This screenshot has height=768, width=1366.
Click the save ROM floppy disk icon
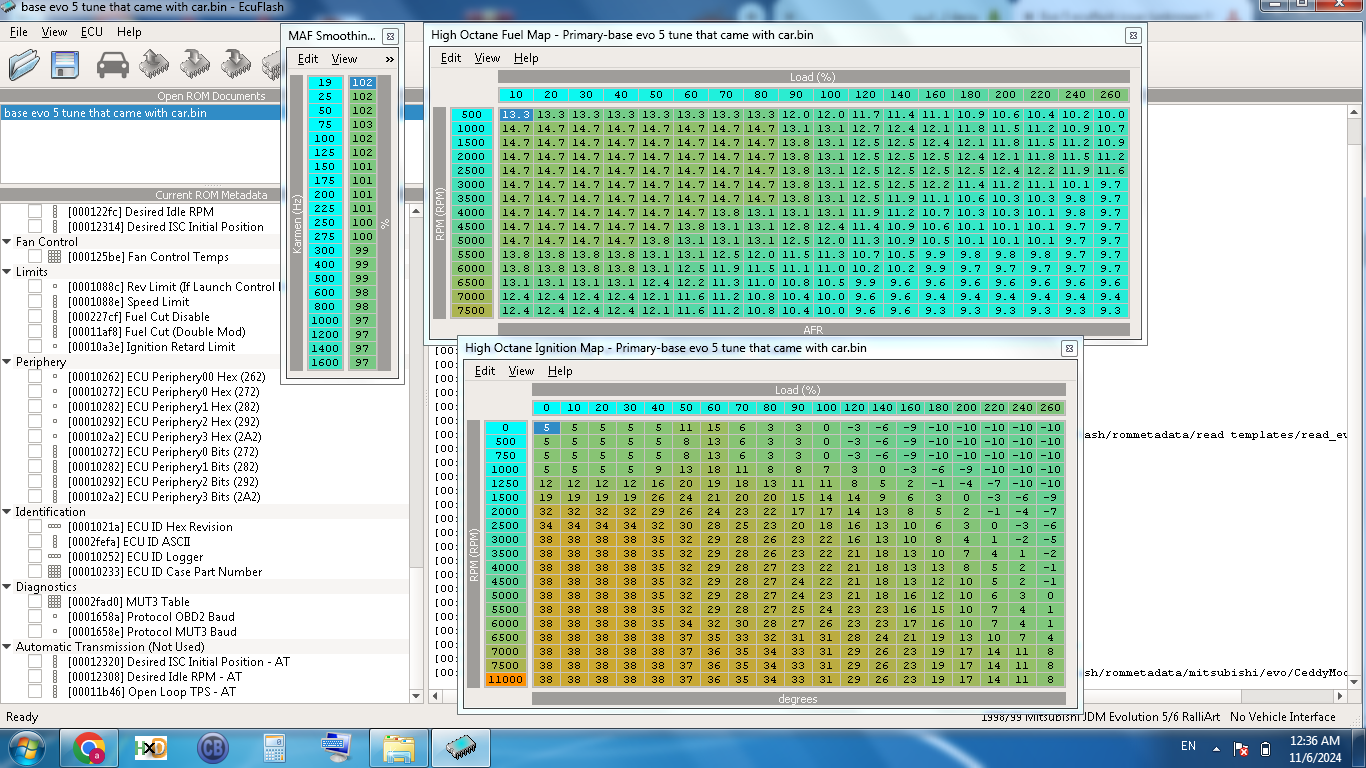[66, 65]
